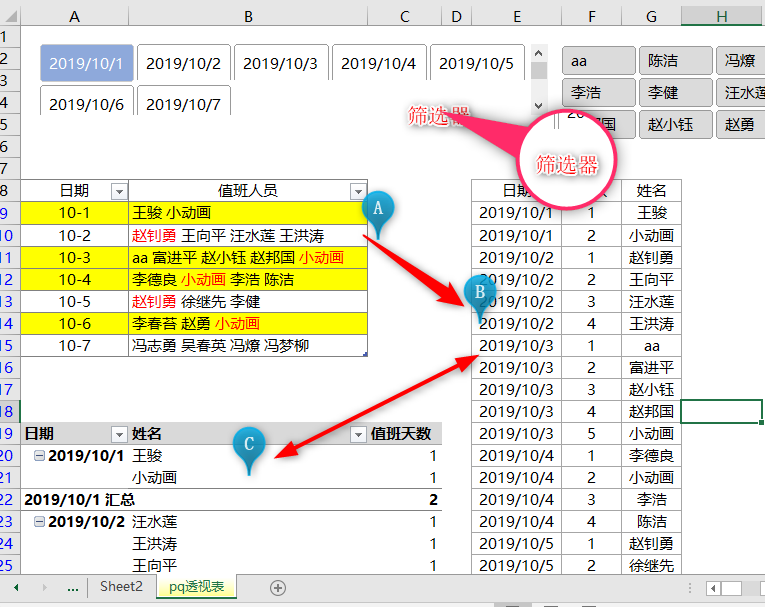Select the 2019/10/7 date slicer button
This screenshot has height=607, width=765.
pos(183,101)
